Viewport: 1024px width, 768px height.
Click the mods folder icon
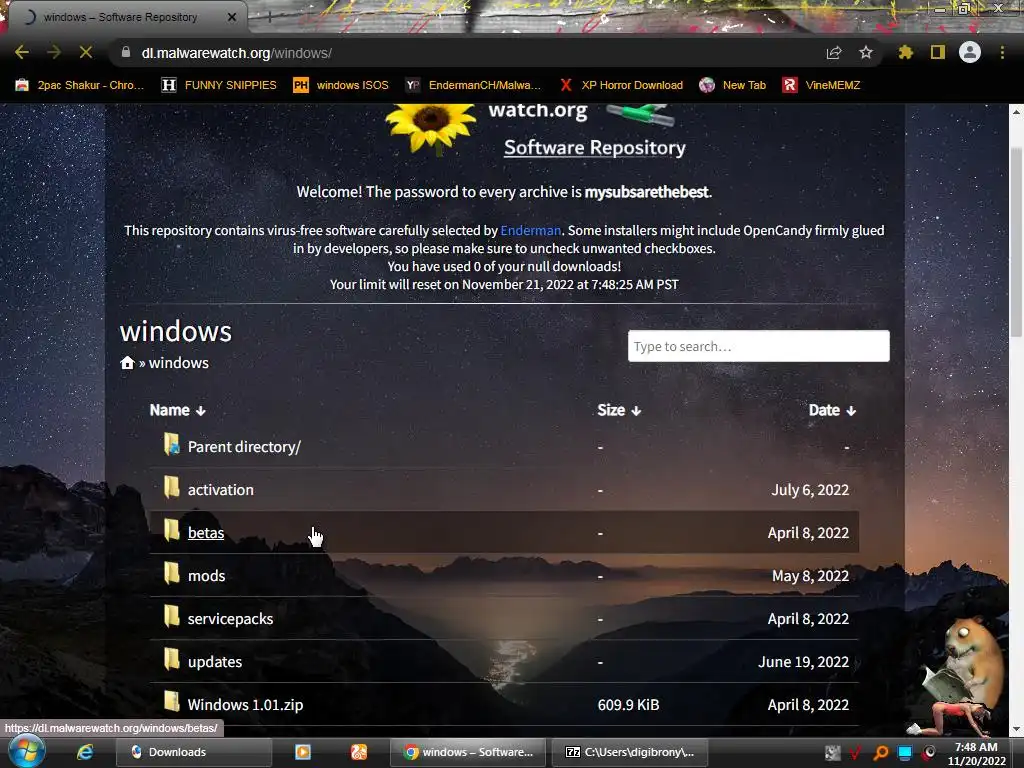tap(172, 574)
